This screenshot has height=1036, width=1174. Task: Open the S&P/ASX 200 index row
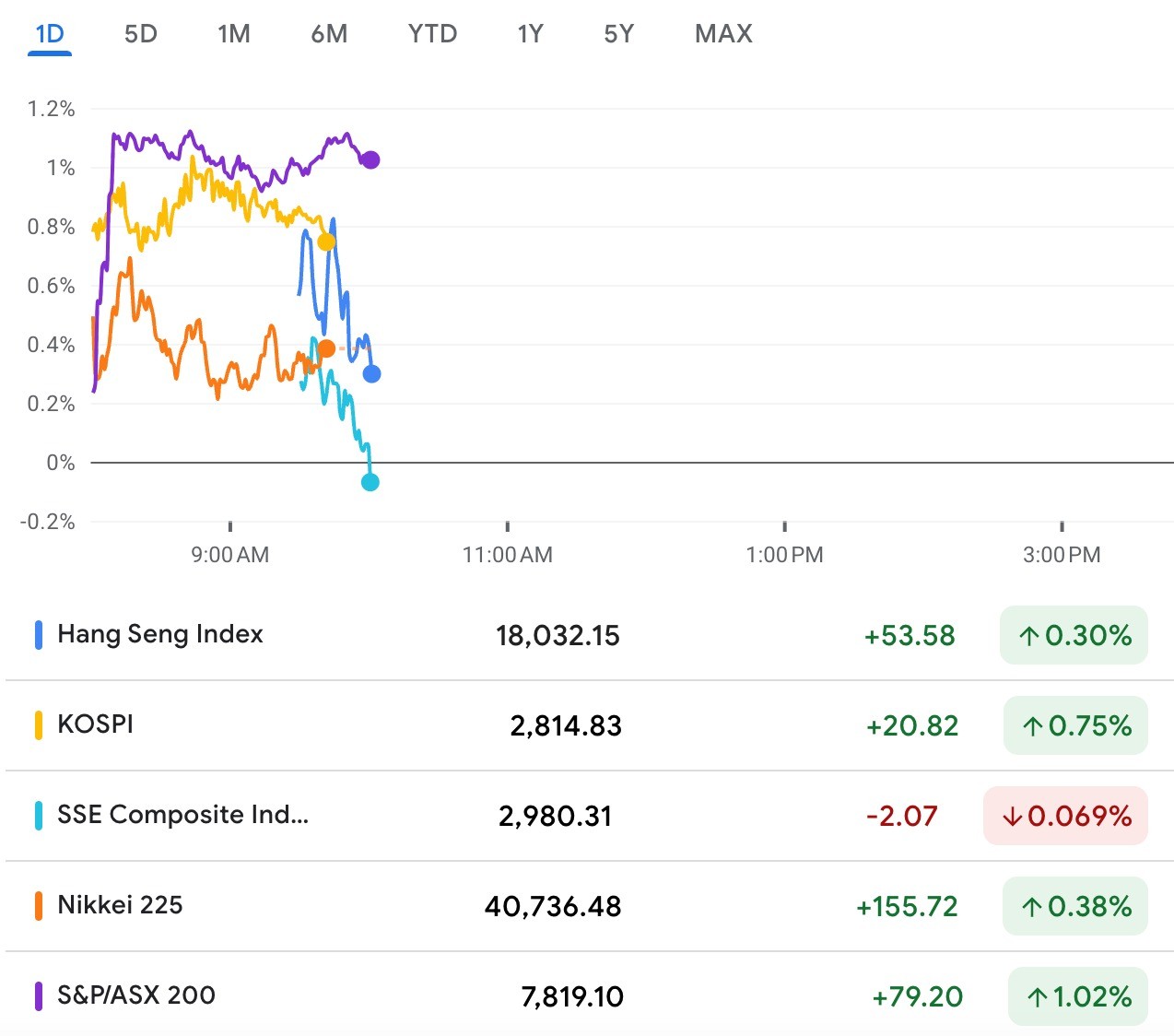[x=136, y=995]
